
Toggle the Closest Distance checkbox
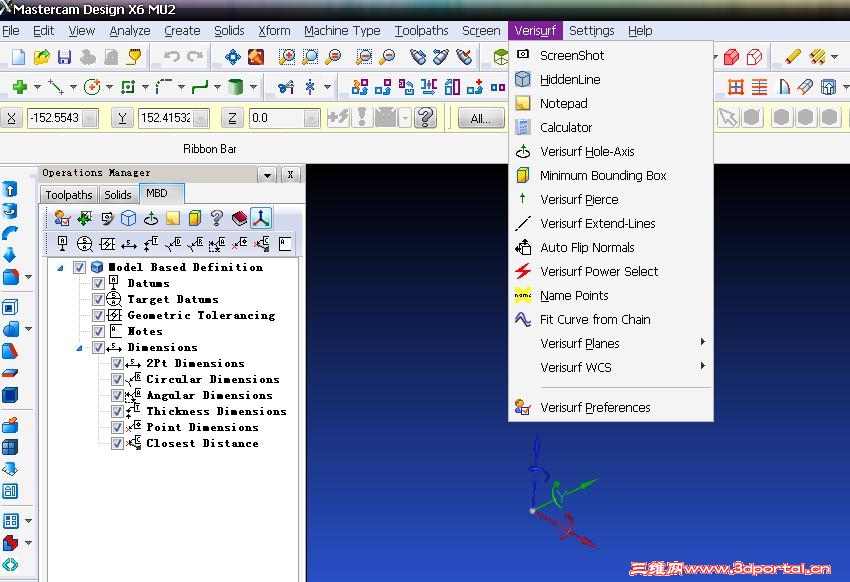pos(117,443)
